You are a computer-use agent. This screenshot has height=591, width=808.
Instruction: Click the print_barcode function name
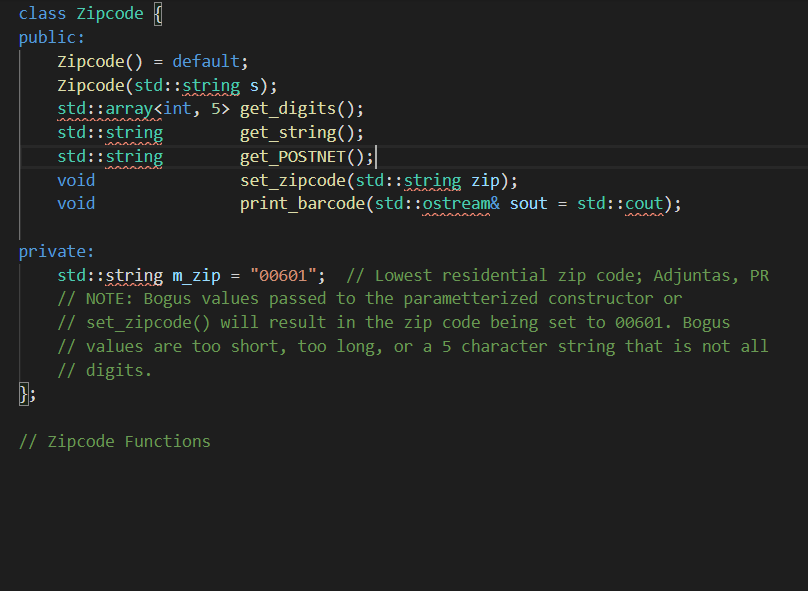tap(302, 204)
